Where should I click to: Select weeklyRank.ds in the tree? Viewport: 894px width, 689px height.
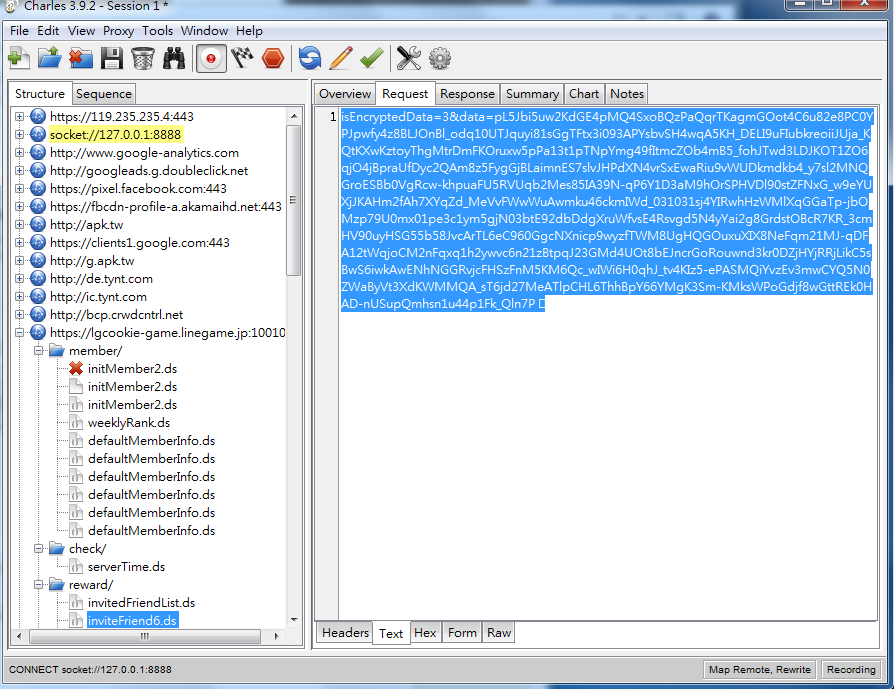coord(128,423)
